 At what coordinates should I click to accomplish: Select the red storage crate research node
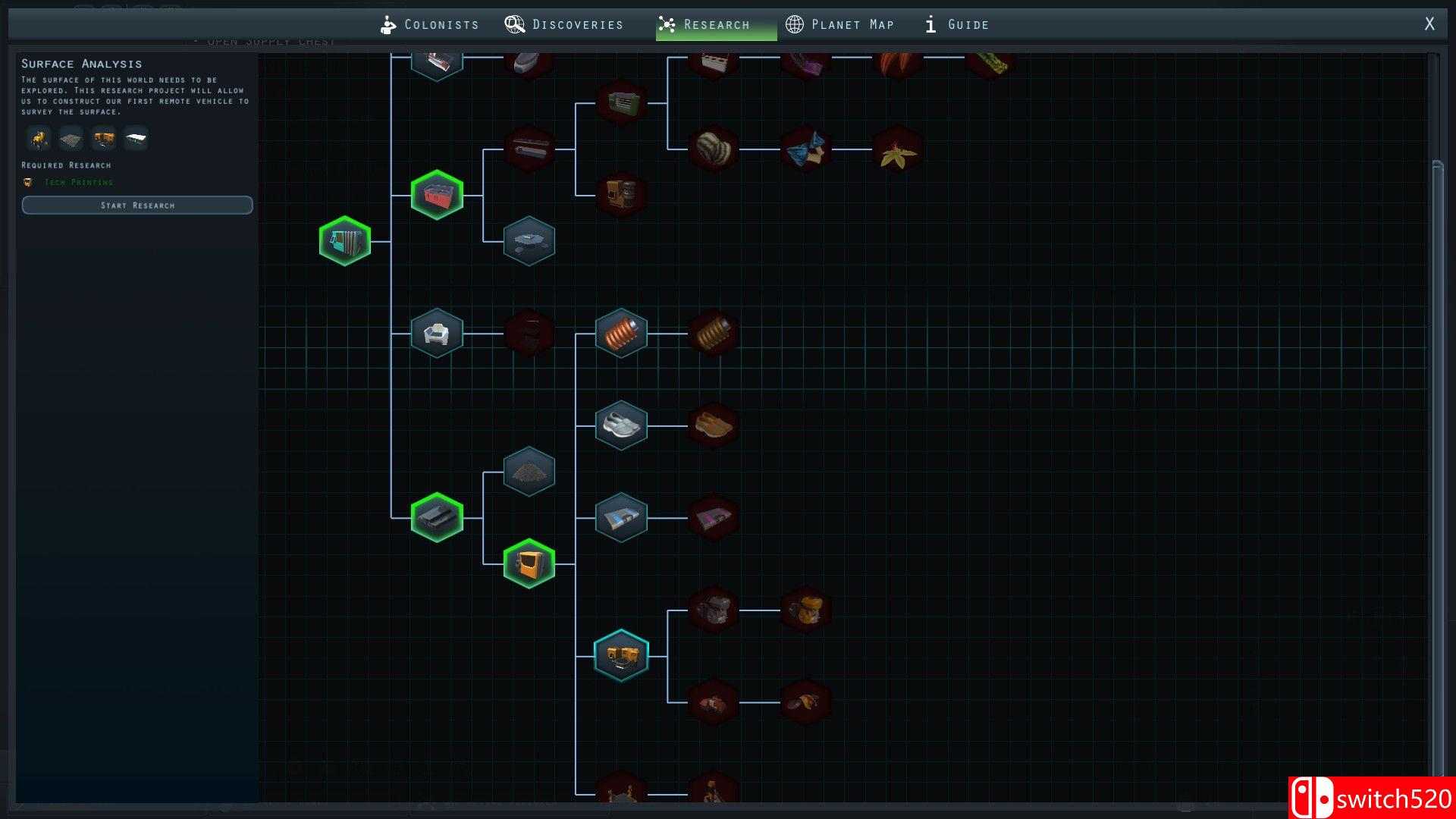[x=437, y=195]
